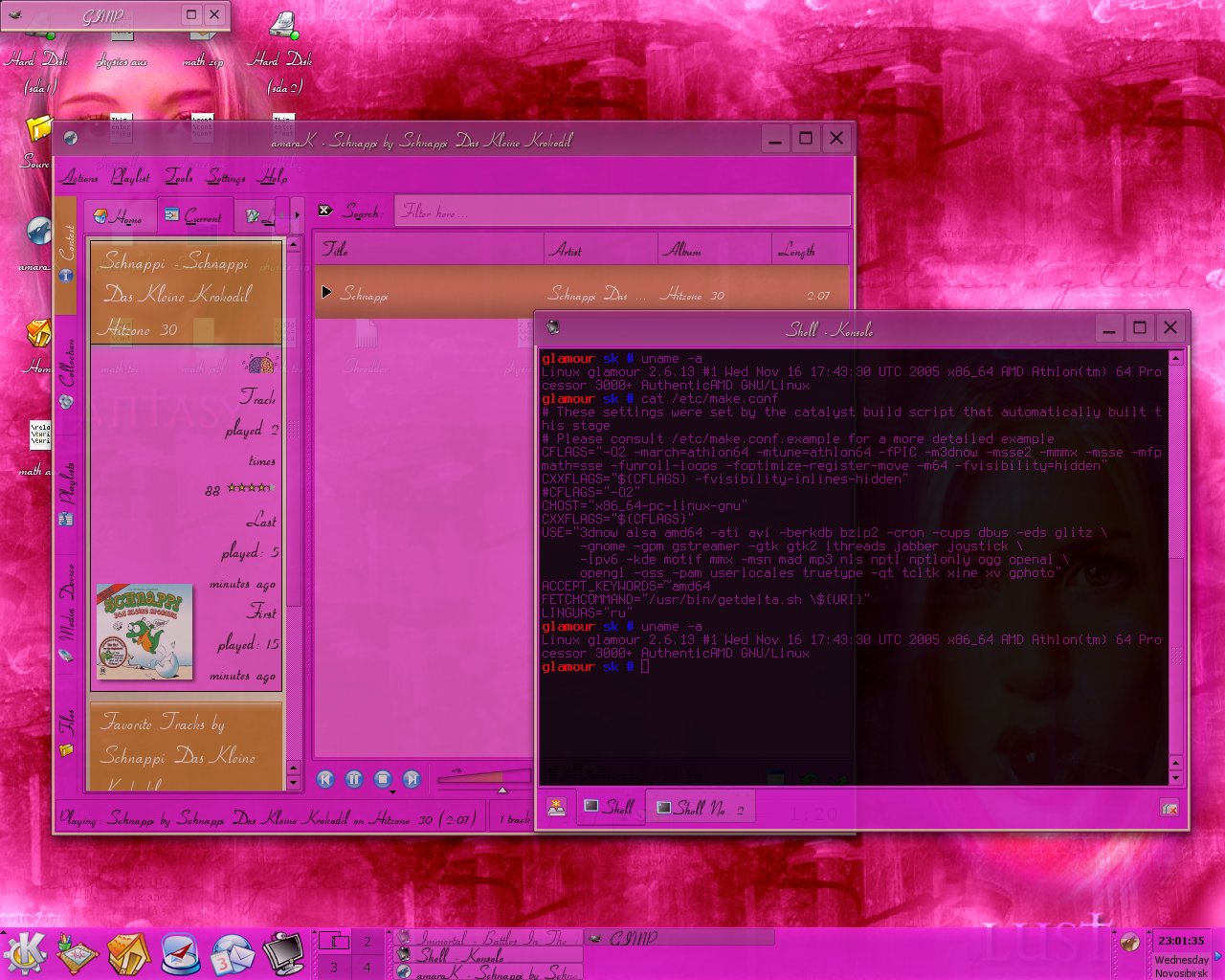Open the math desktop file icon

tap(39, 435)
